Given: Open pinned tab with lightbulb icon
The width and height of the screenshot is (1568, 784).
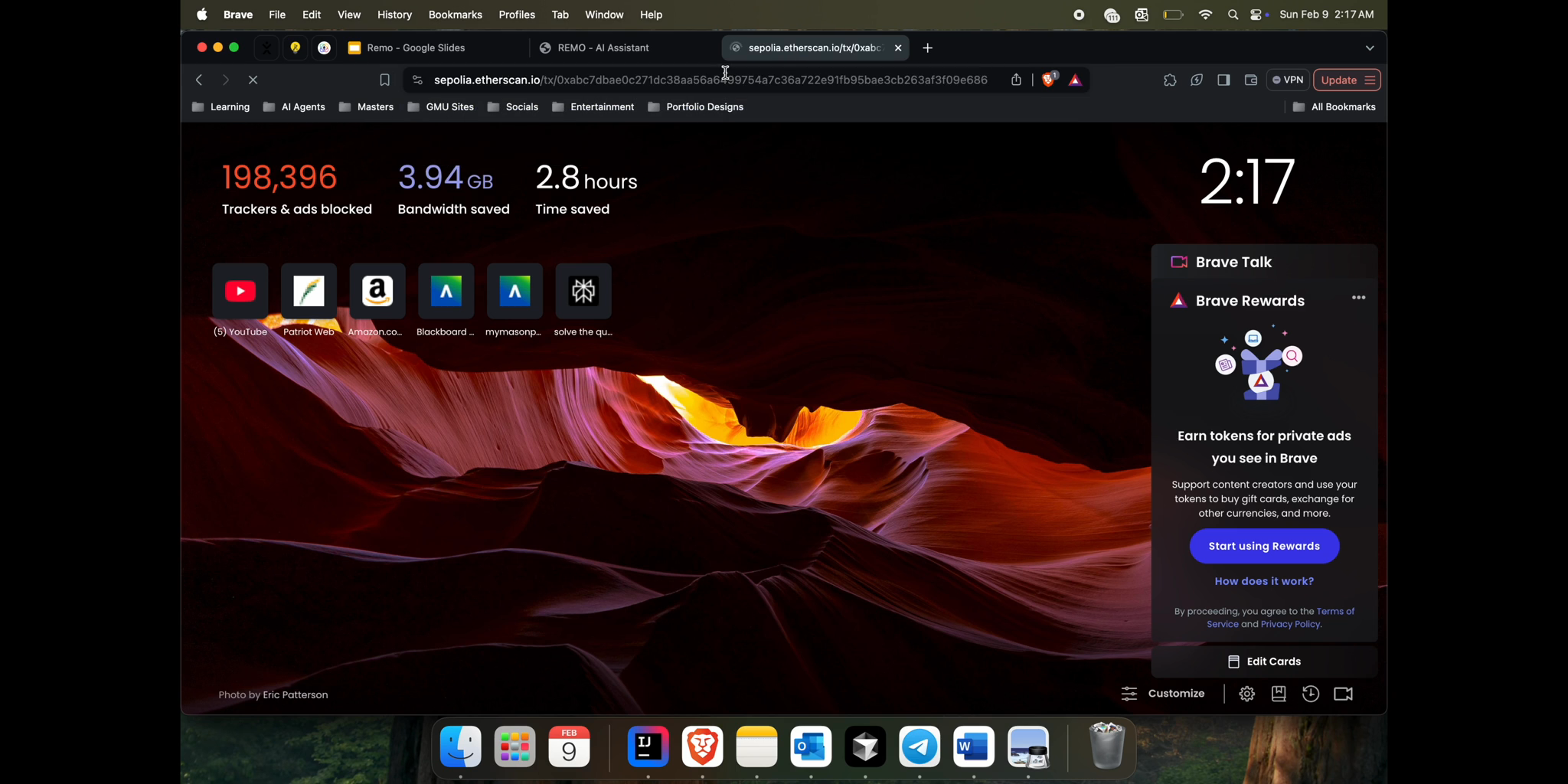Looking at the screenshot, I should point(296,48).
